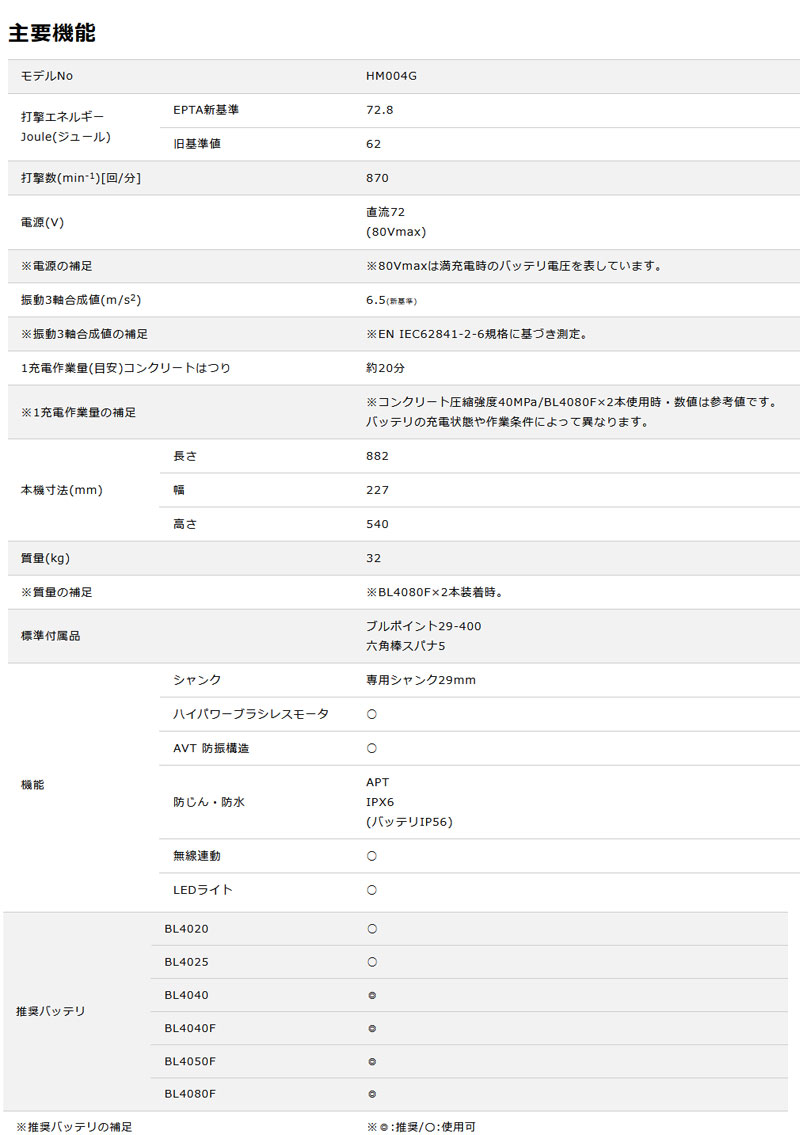This screenshot has width=800, height=1135.
Task: Click the circle symbol in the BL4020 row
Action: coord(372,929)
